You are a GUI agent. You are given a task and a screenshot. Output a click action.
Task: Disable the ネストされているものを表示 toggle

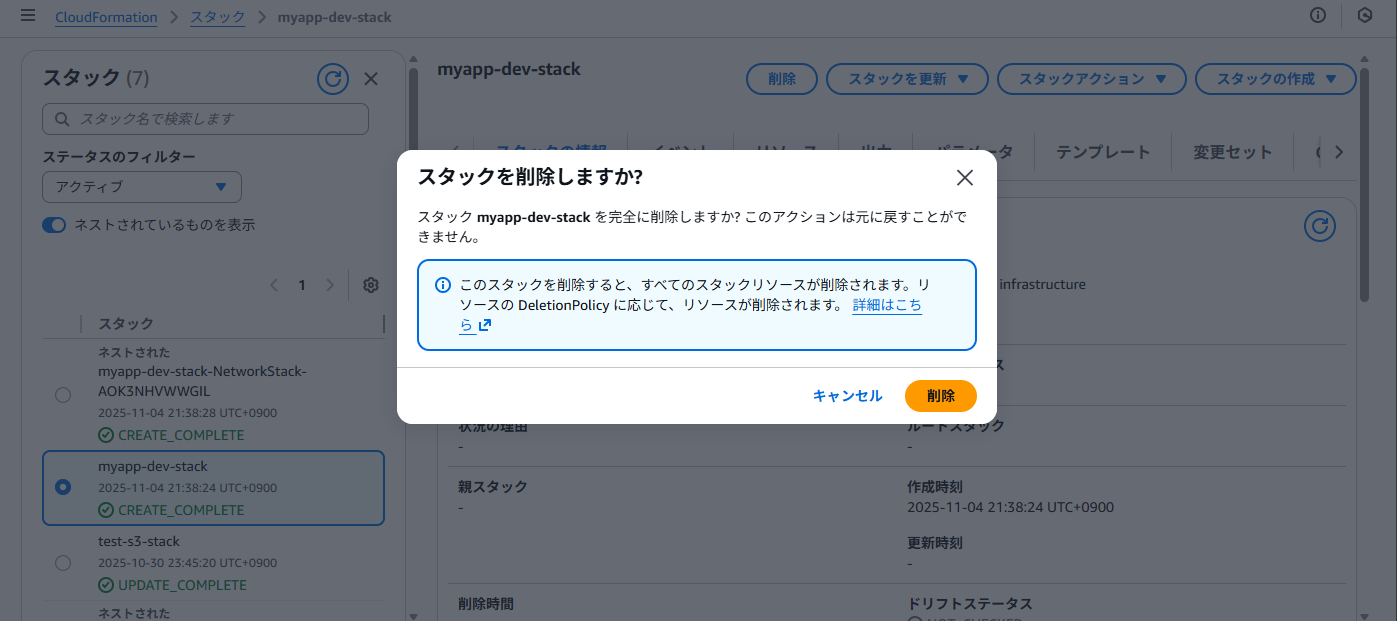54,225
